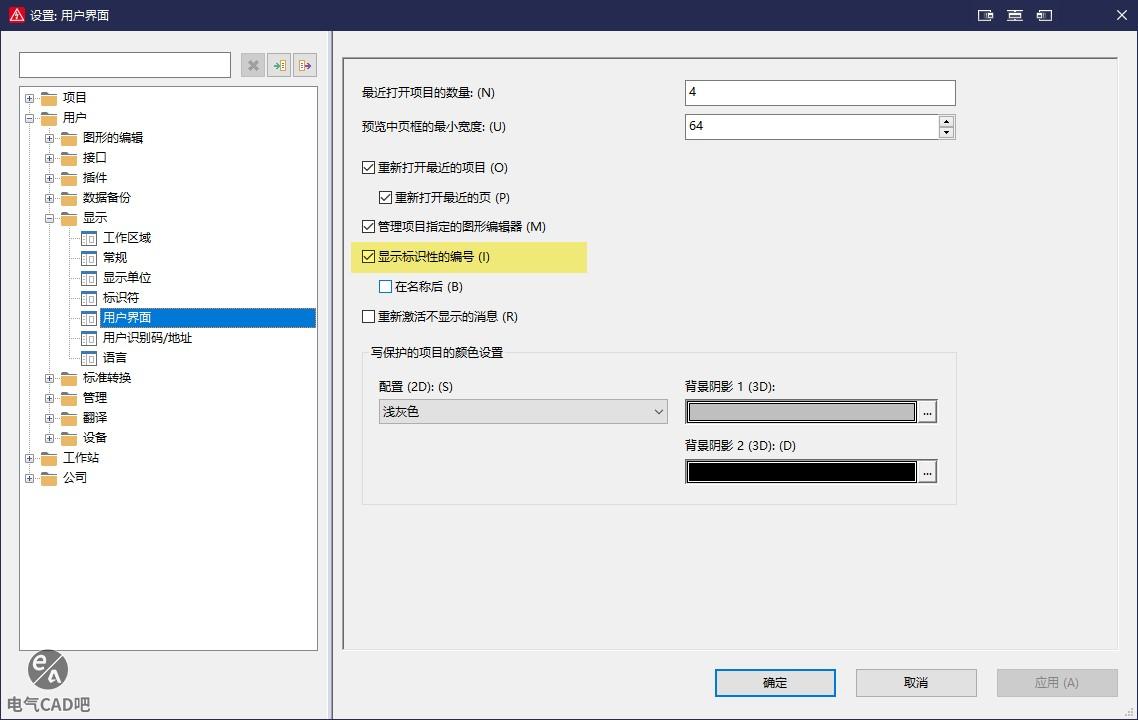Expand the 项目 tree node
This screenshot has height=720, width=1138.
[30, 98]
